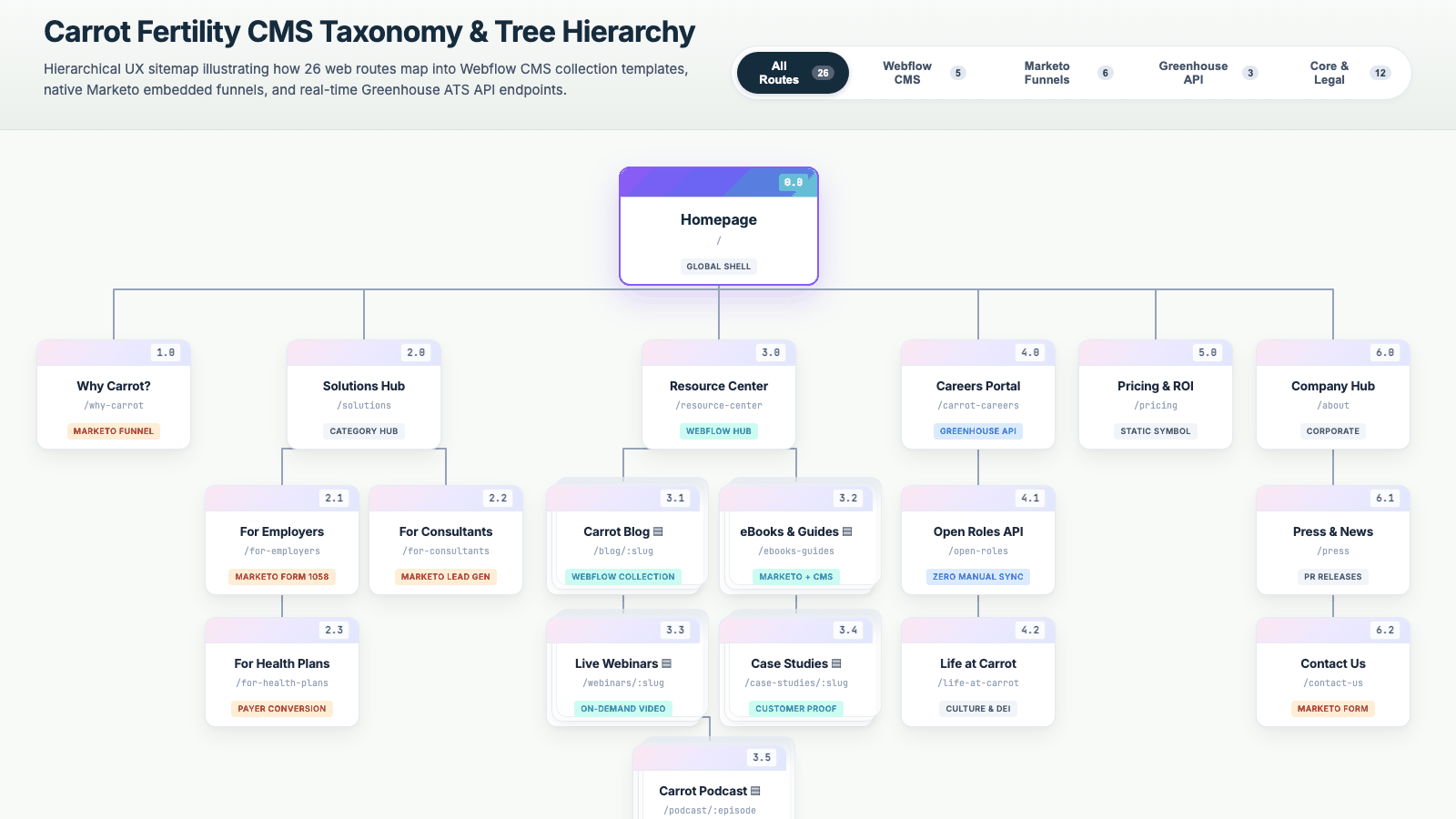Switch to the Webflow CMS filter

coord(923,73)
